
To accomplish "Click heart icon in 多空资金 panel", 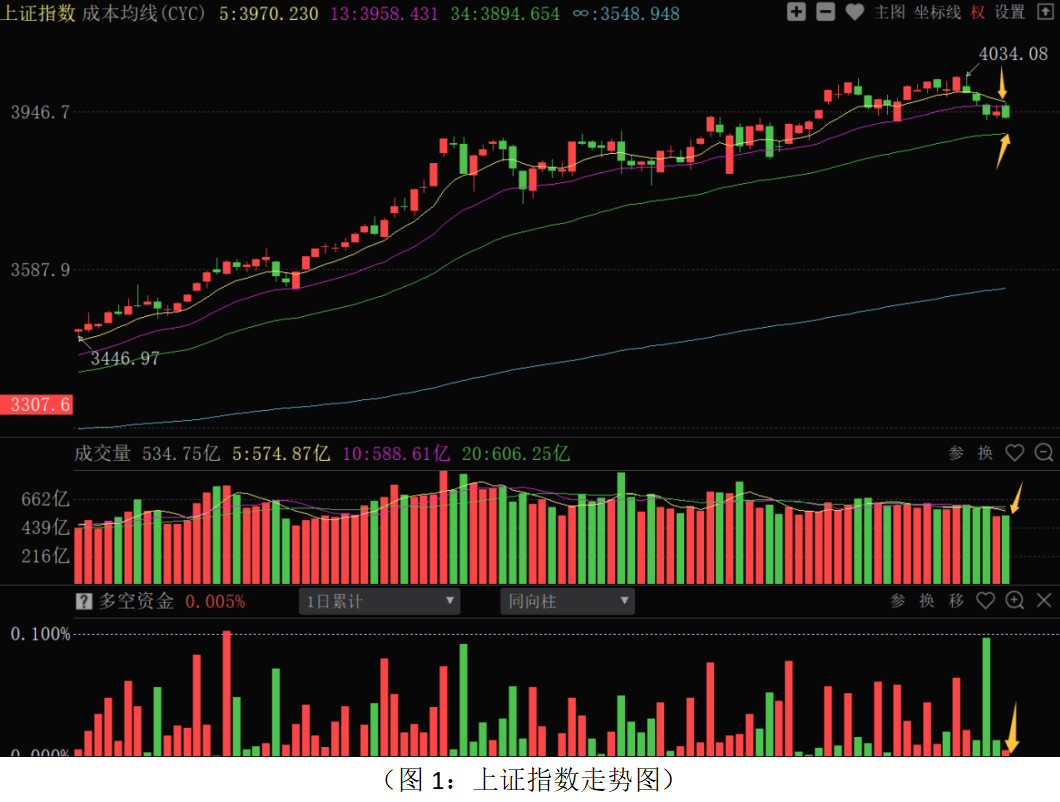I will [985, 600].
